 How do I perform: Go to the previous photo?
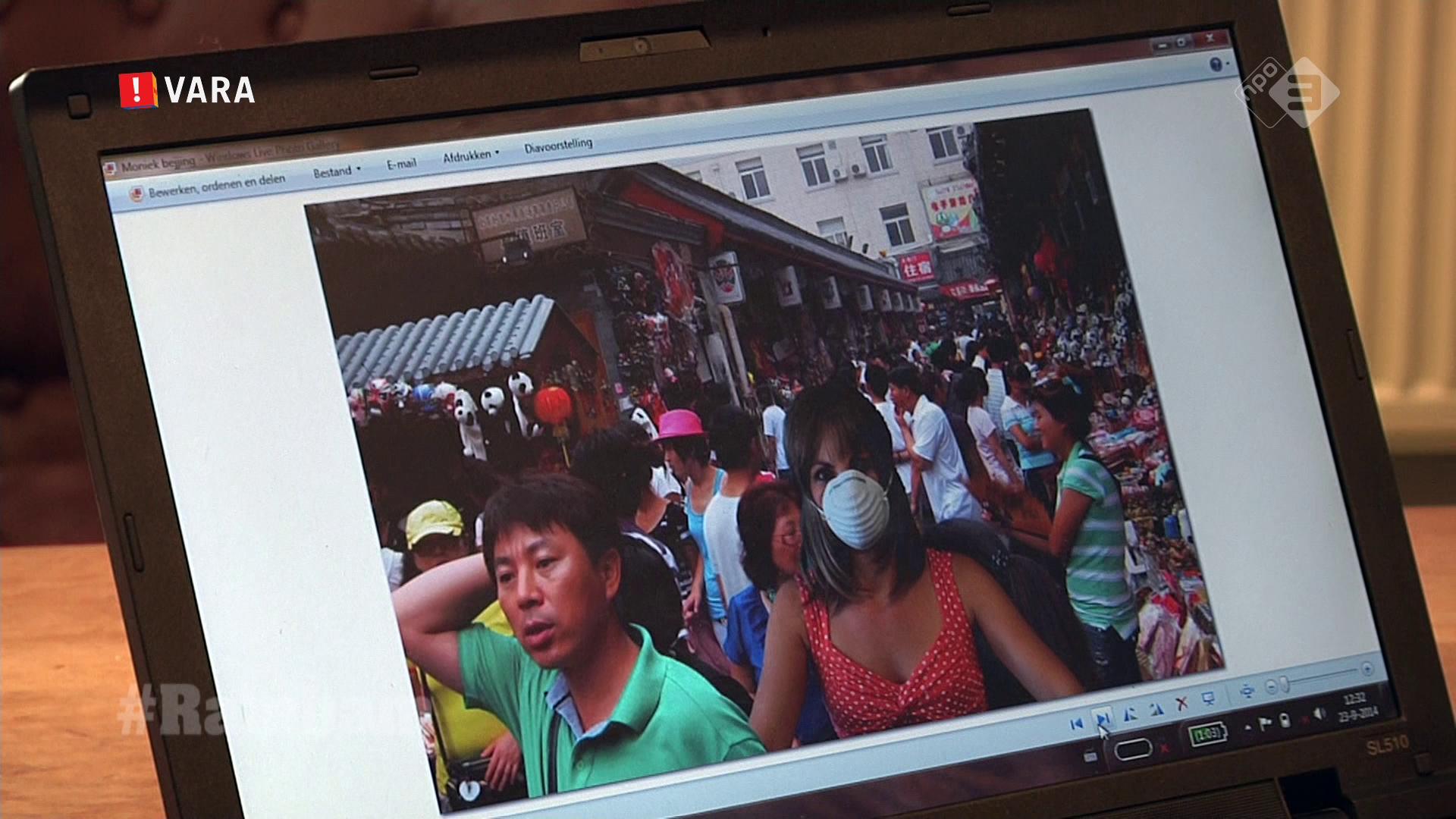pyautogui.click(x=1075, y=724)
